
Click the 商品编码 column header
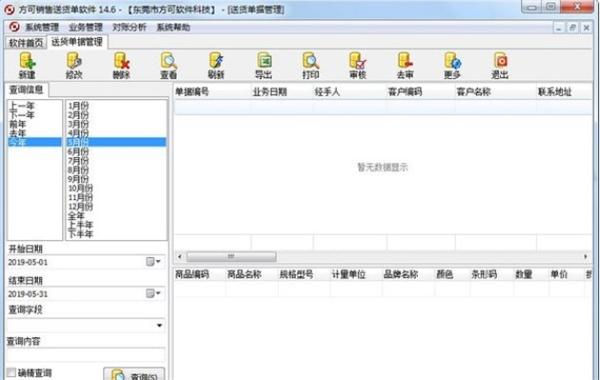coord(200,274)
